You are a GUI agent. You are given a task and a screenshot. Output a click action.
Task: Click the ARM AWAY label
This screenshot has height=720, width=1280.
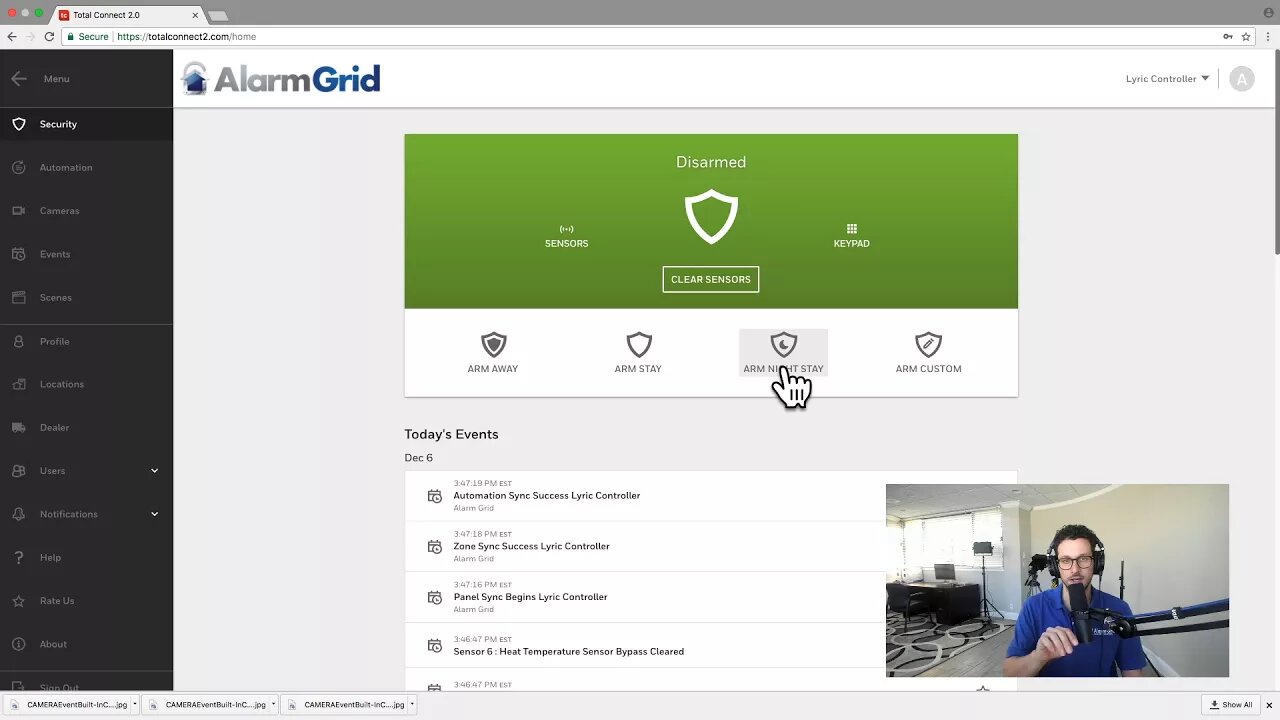point(493,369)
